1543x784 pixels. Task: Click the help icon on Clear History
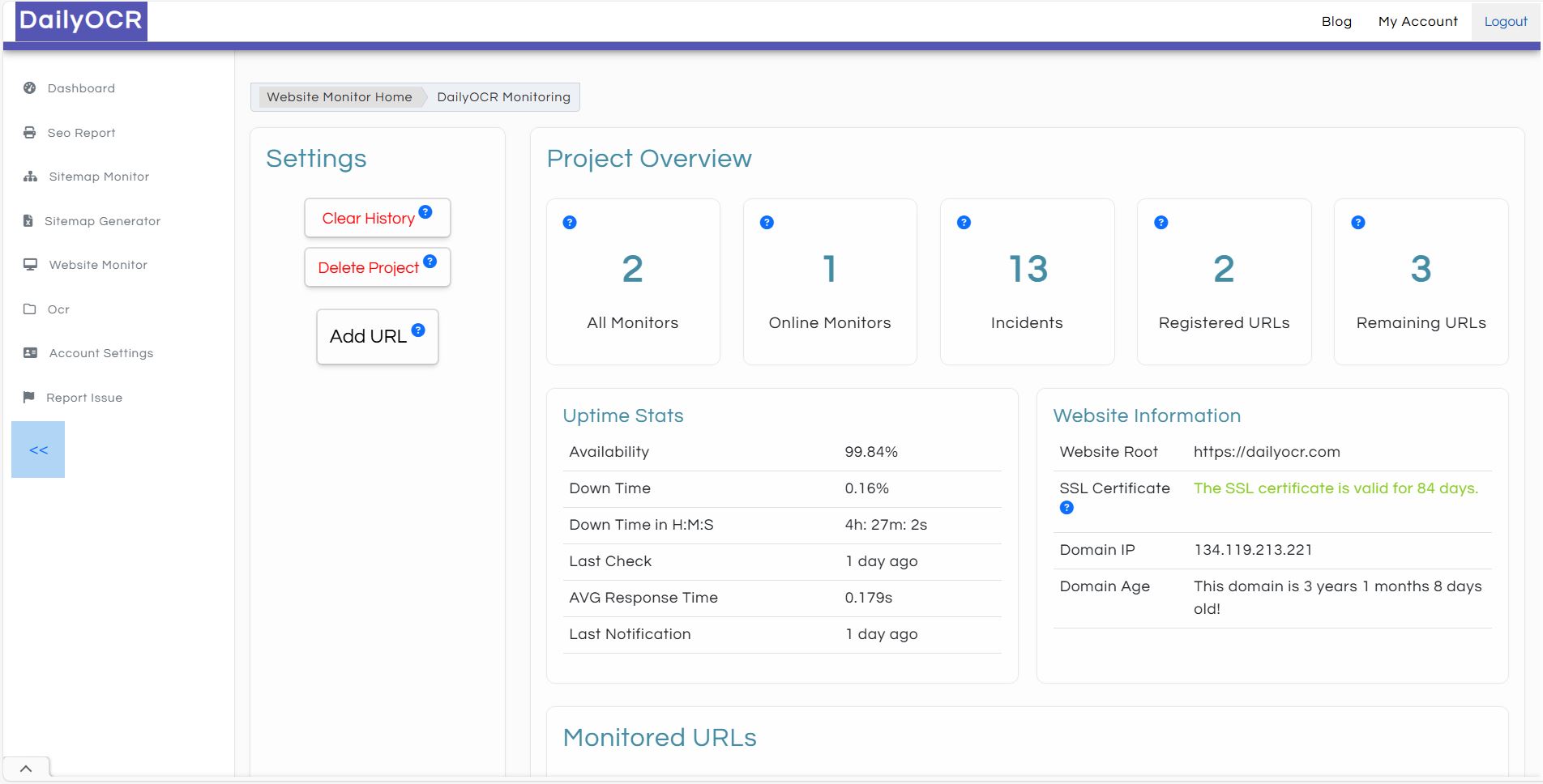tap(425, 211)
